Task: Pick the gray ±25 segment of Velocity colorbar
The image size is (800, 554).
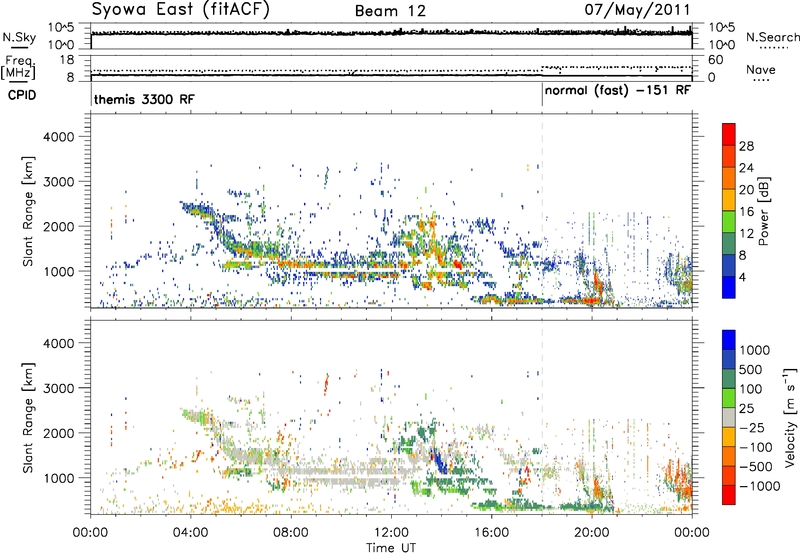Action: pos(729,418)
